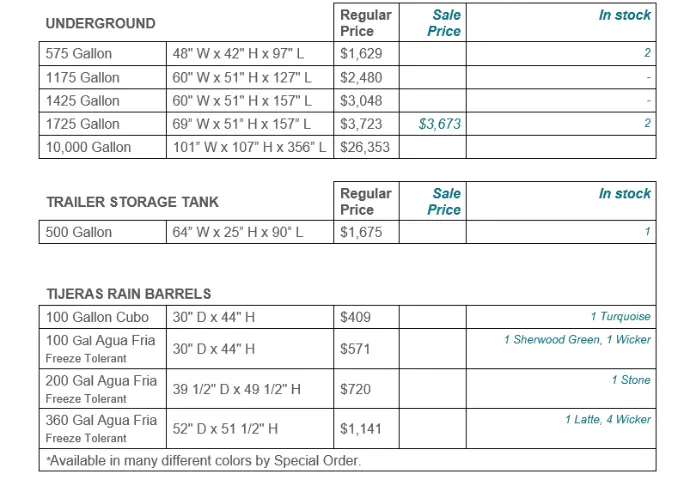Click the 10,000 Gallon tank label
The height and width of the screenshot is (480, 690).
(x=88, y=147)
